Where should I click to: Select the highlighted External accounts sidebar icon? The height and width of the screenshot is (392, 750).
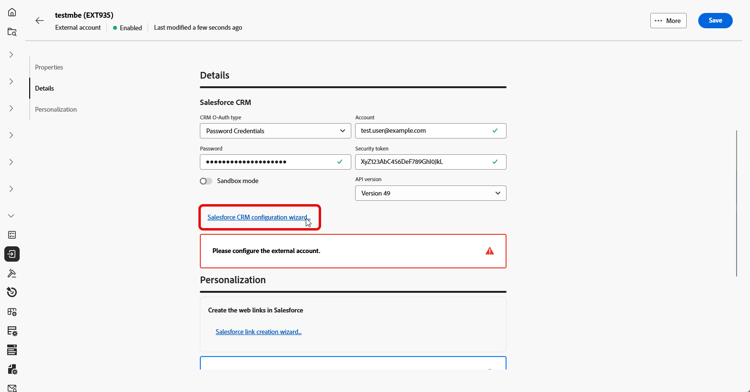(x=12, y=254)
